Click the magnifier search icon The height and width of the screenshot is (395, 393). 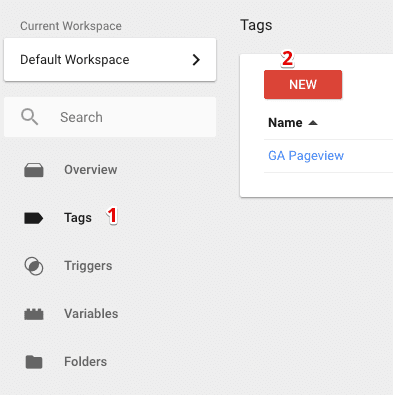[30, 117]
